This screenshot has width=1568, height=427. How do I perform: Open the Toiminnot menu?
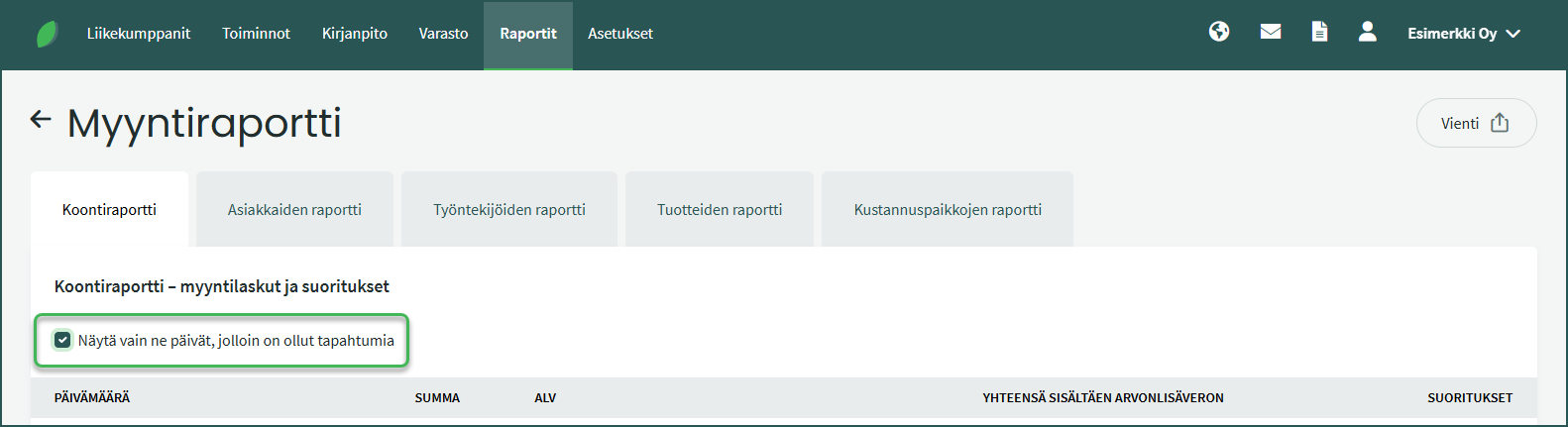pyautogui.click(x=256, y=34)
